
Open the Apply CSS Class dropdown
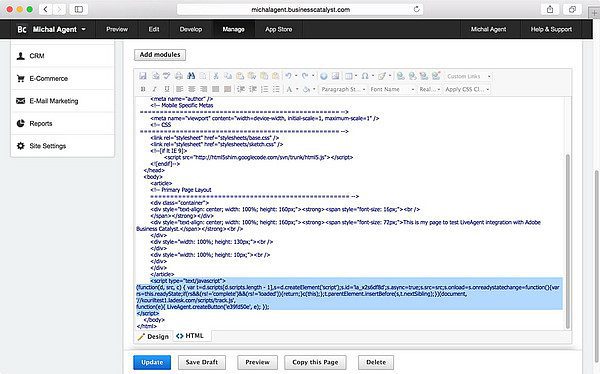[x=467, y=89]
